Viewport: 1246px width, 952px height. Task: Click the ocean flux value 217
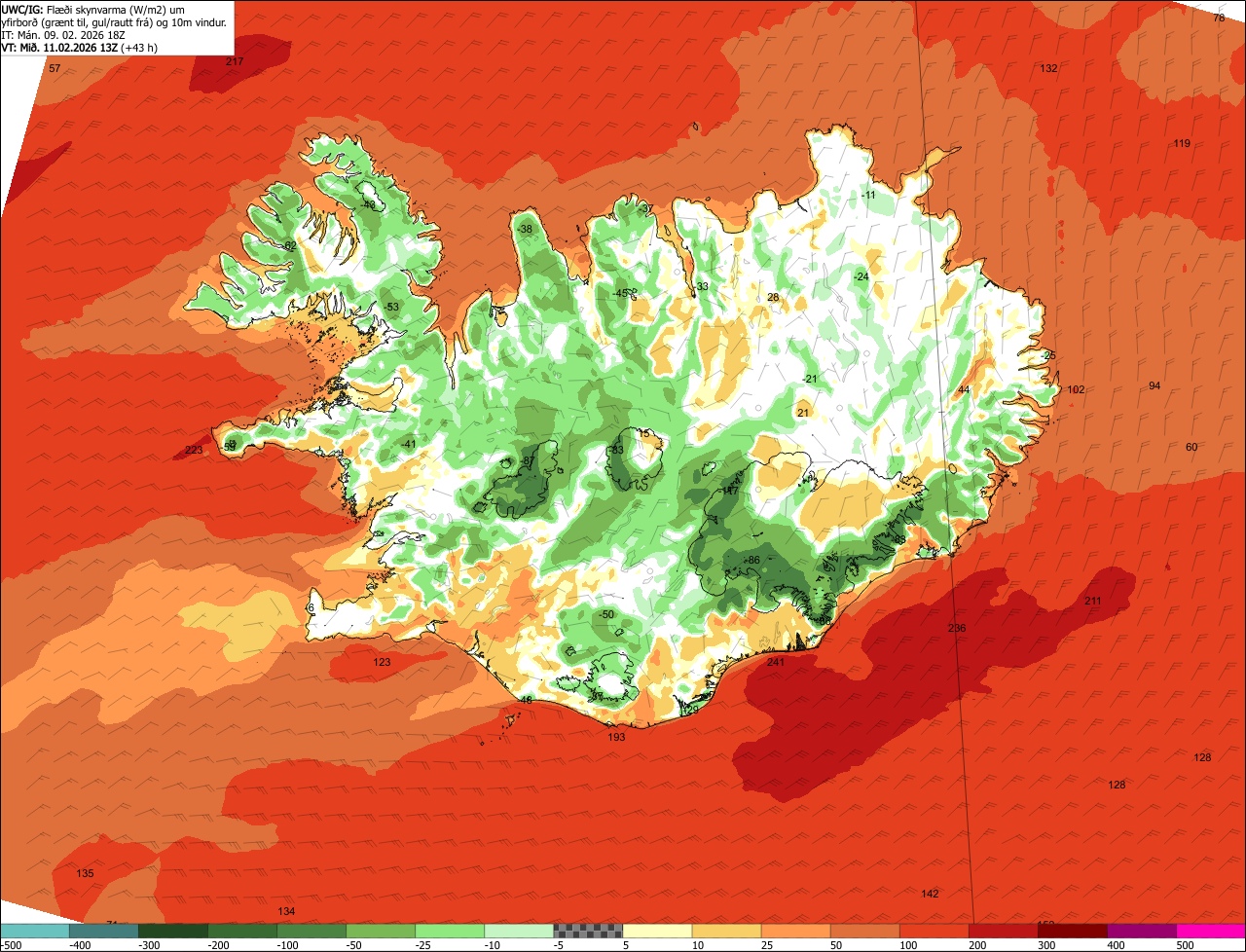235,61
